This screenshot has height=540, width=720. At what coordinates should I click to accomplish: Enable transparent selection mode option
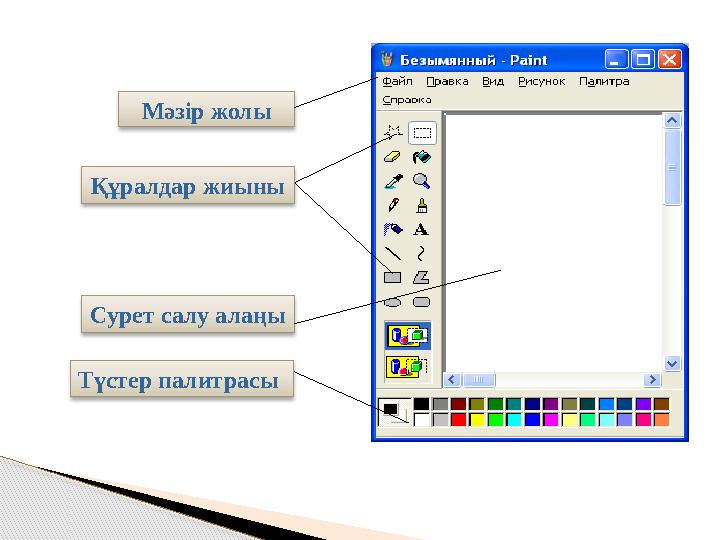(408, 367)
